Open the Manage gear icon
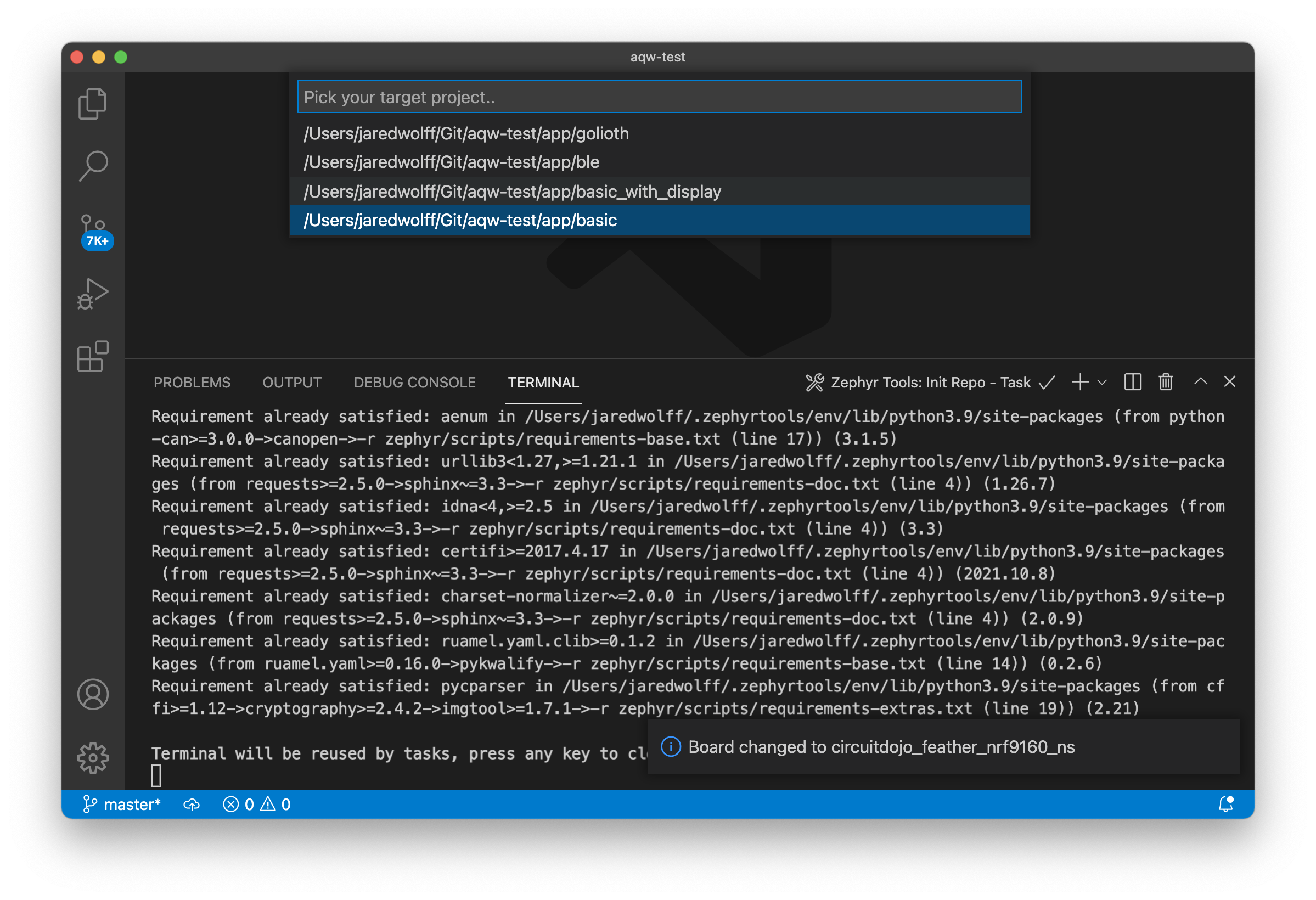The image size is (1316, 900). pos(93,757)
